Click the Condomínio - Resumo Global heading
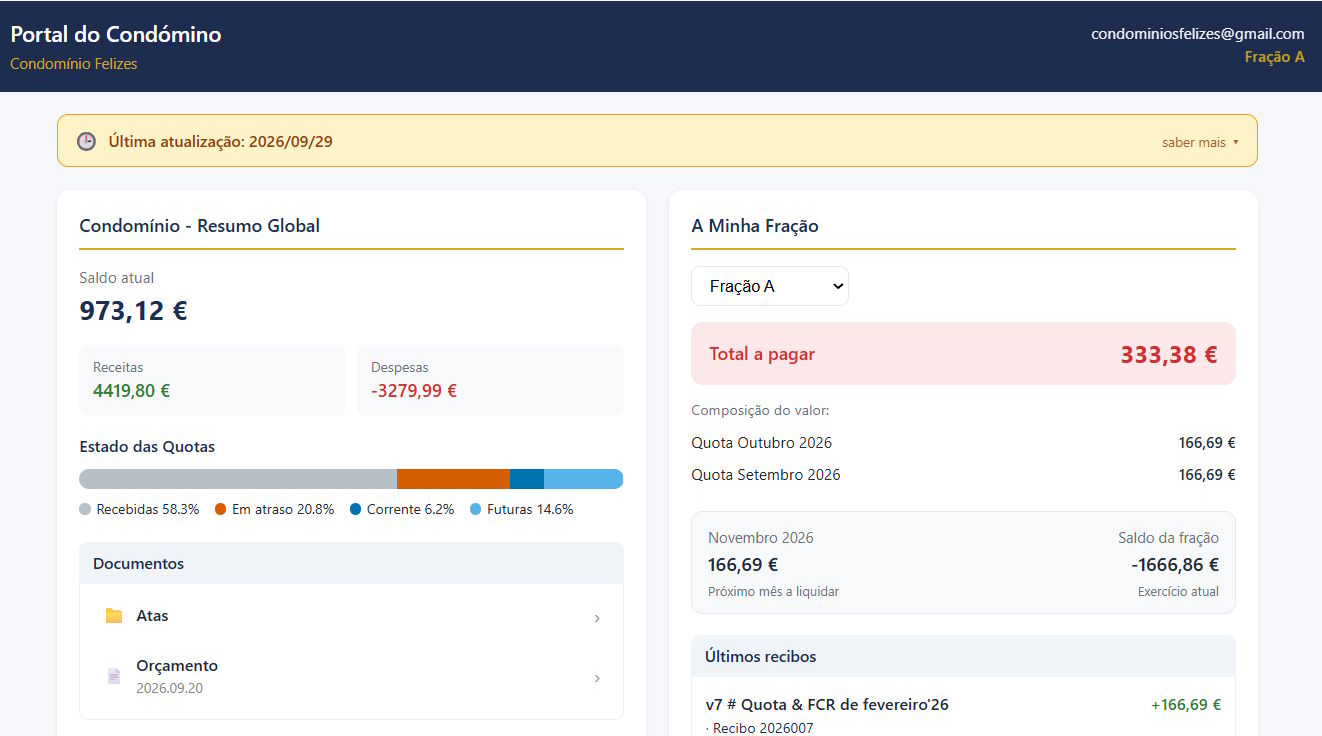Image resolution: width=1322 pixels, height=736 pixels. (200, 226)
